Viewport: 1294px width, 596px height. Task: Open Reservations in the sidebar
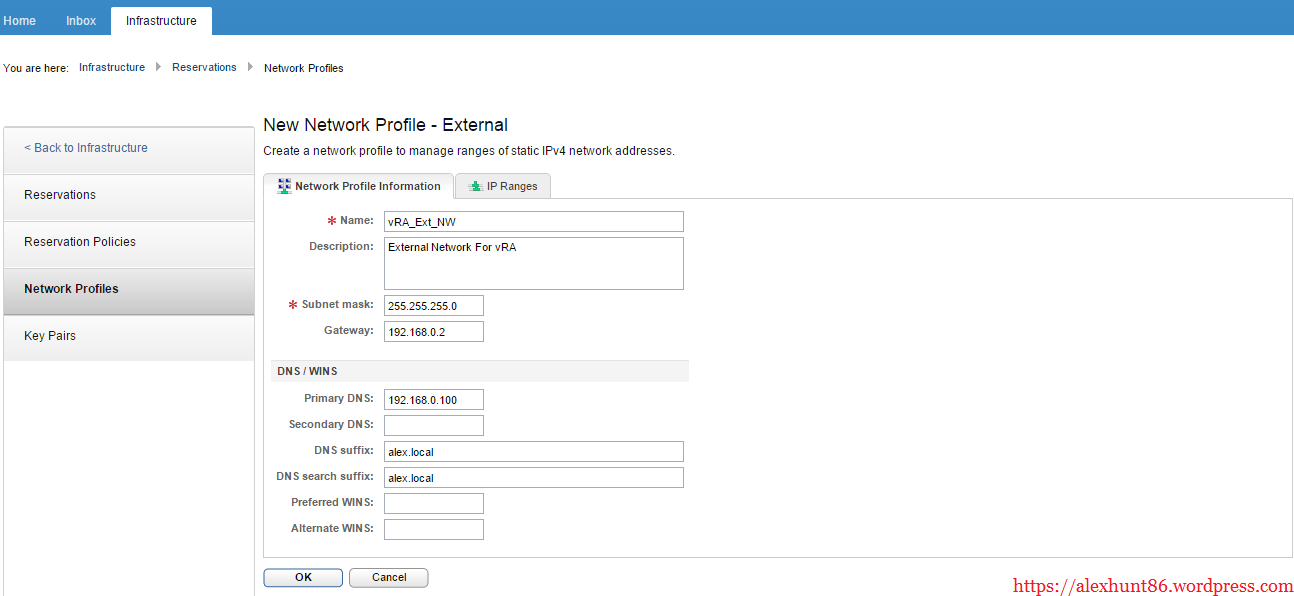point(60,195)
